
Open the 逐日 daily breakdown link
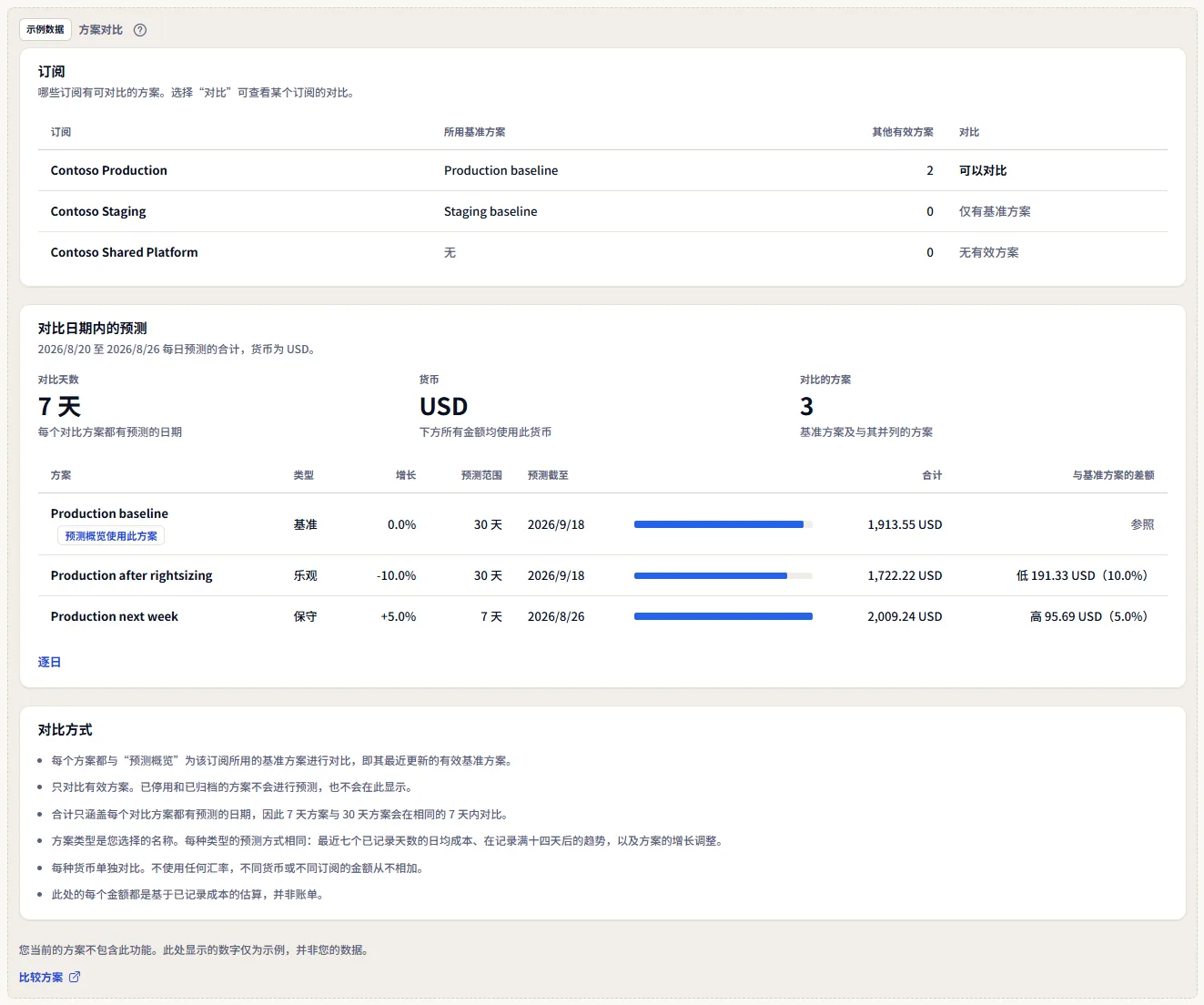(x=49, y=662)
